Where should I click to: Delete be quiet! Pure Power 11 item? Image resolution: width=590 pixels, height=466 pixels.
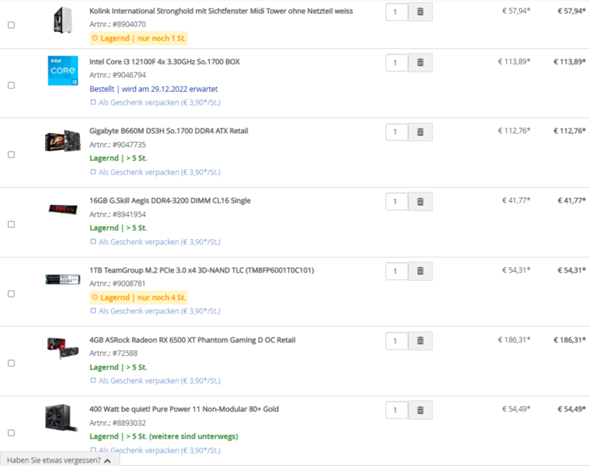[420, 410]
